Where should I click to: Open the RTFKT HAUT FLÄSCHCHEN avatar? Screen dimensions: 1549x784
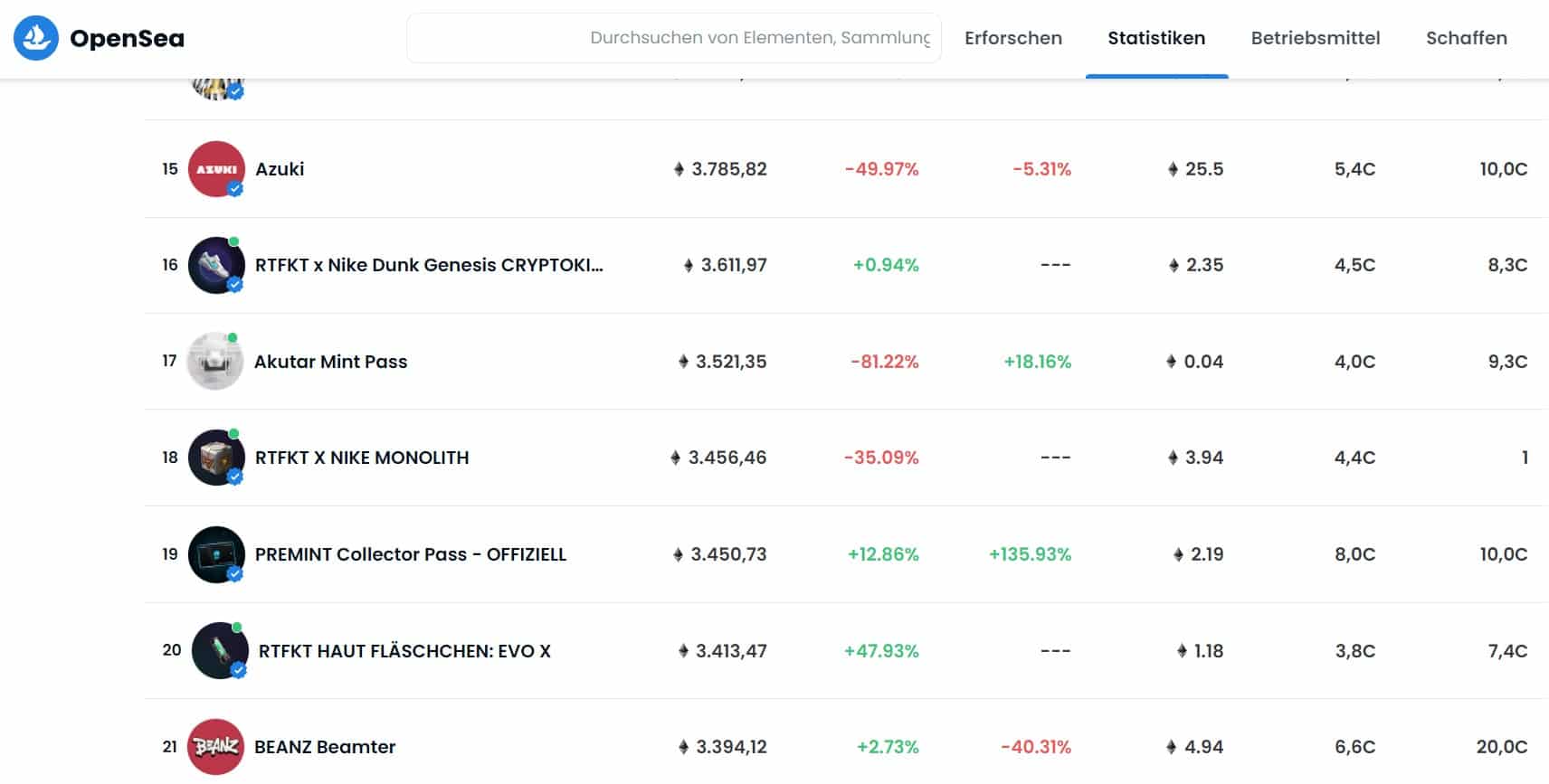(220, 650)
